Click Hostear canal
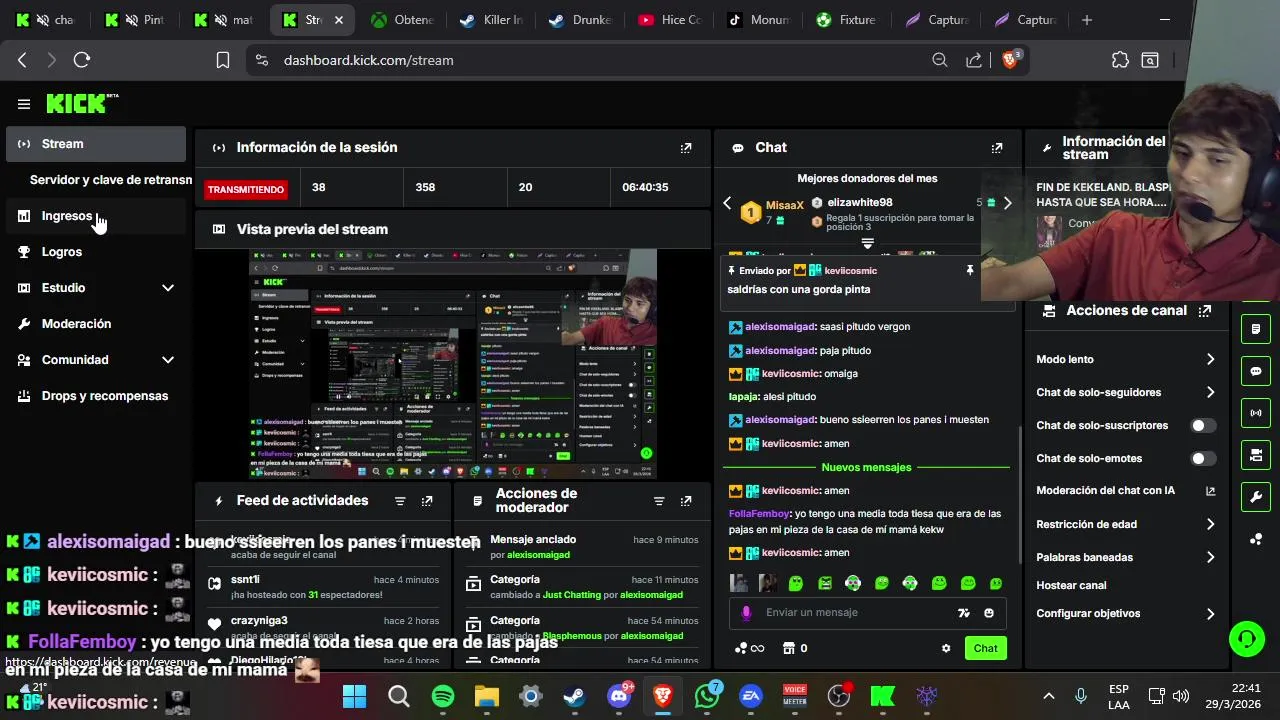This screenshot has width=1280, height=720. [x=1071, y=585]
